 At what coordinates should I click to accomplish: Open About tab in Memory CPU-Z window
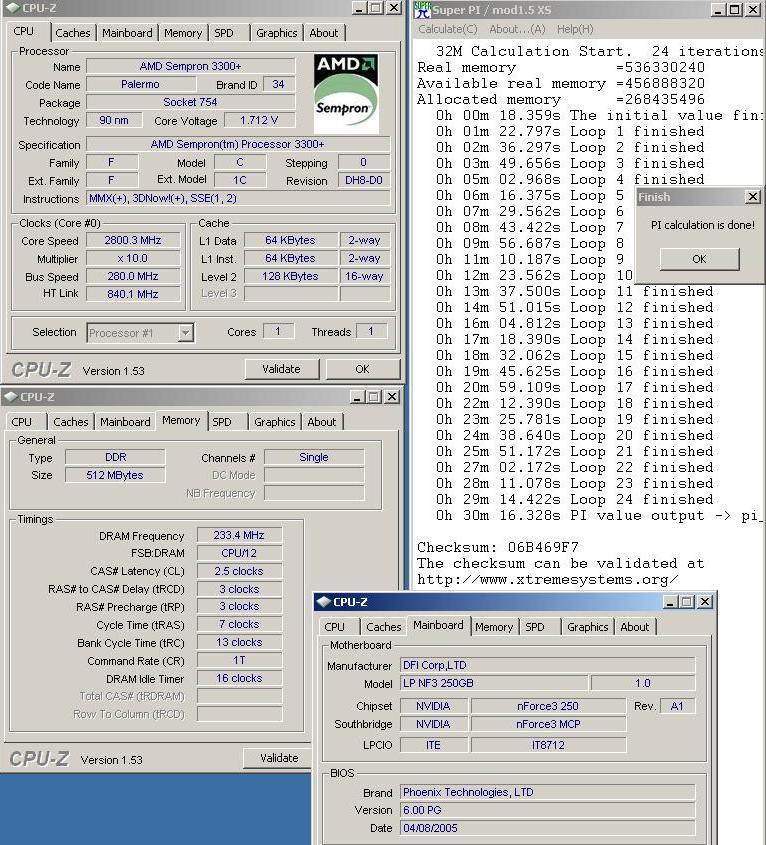tap(321, 422)
